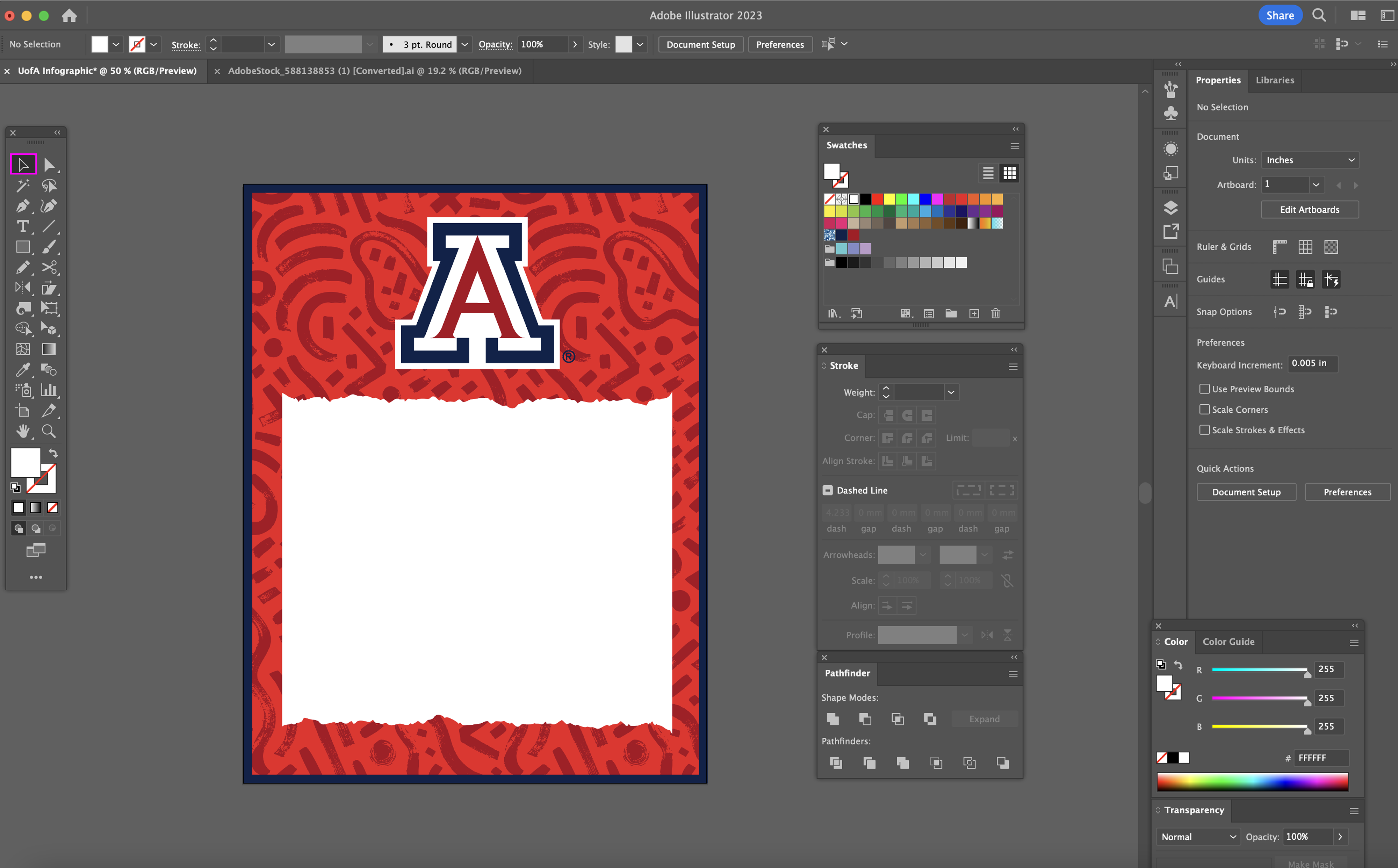Click Document Setup in the control bar
Viewport: 1398px width, 868px height.
(x=700, y=44)
